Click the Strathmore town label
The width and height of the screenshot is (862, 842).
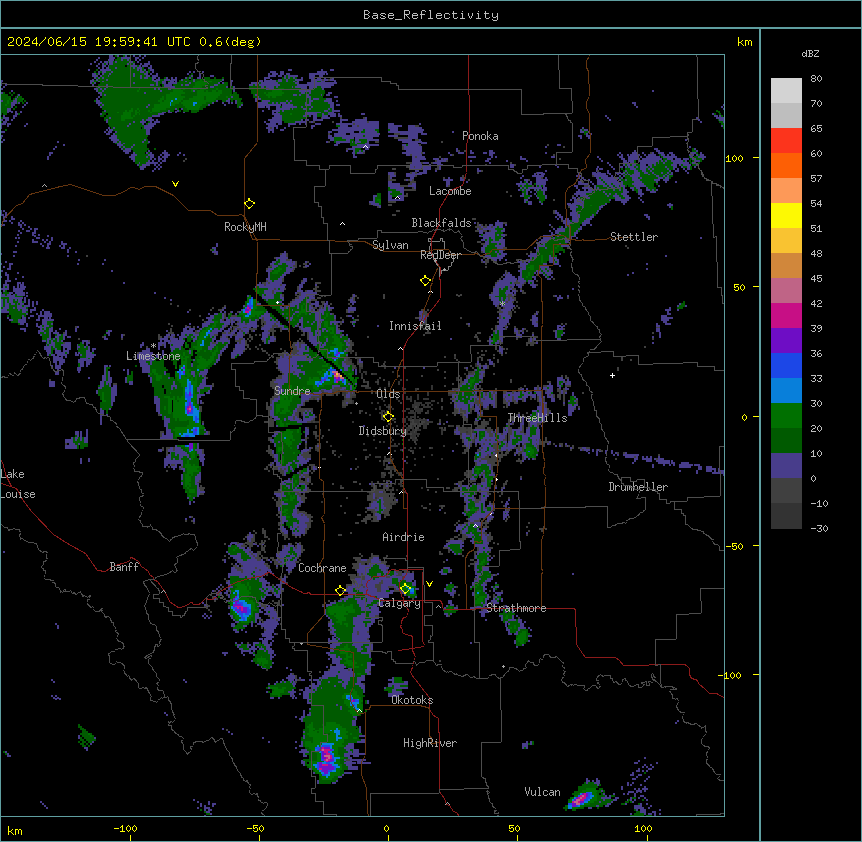click(x=516, y=608)
